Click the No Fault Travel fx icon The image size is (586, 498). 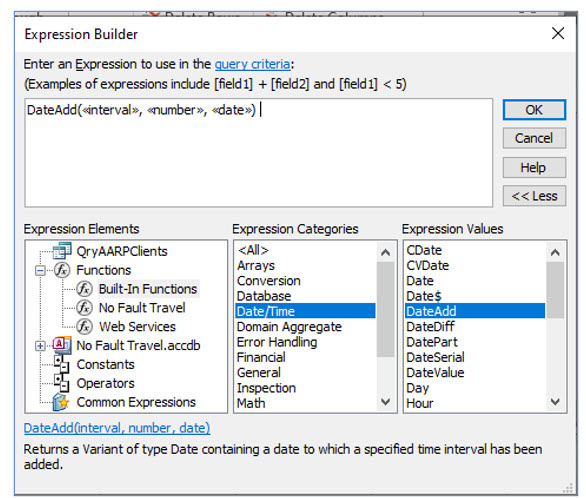(x=84, y=307)
